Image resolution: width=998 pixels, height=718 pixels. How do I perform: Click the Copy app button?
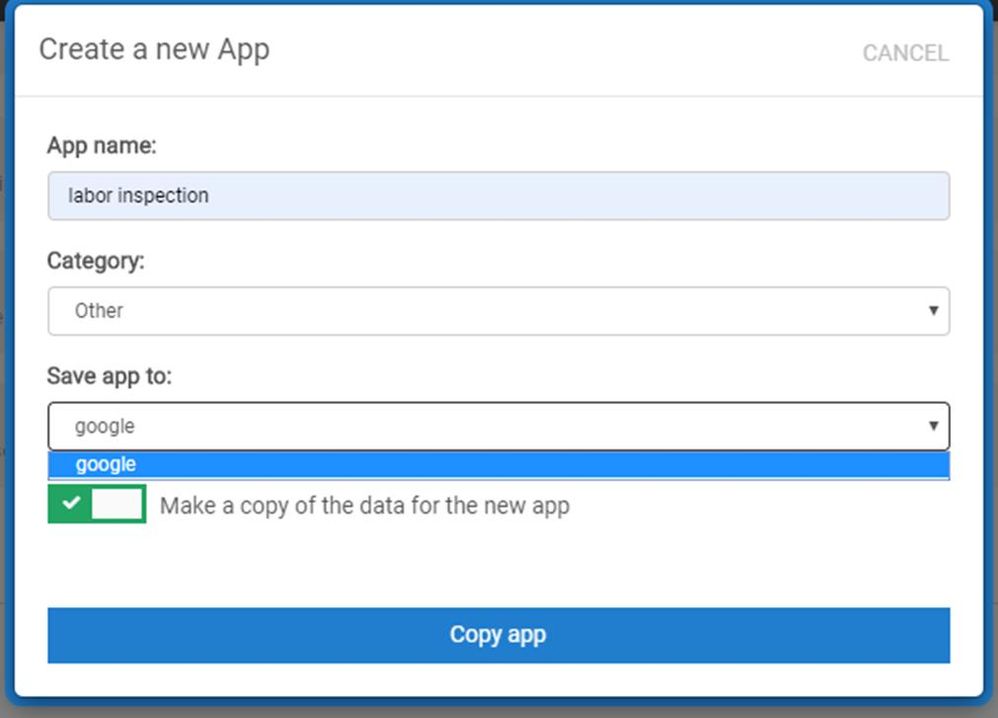coord(498,635)
